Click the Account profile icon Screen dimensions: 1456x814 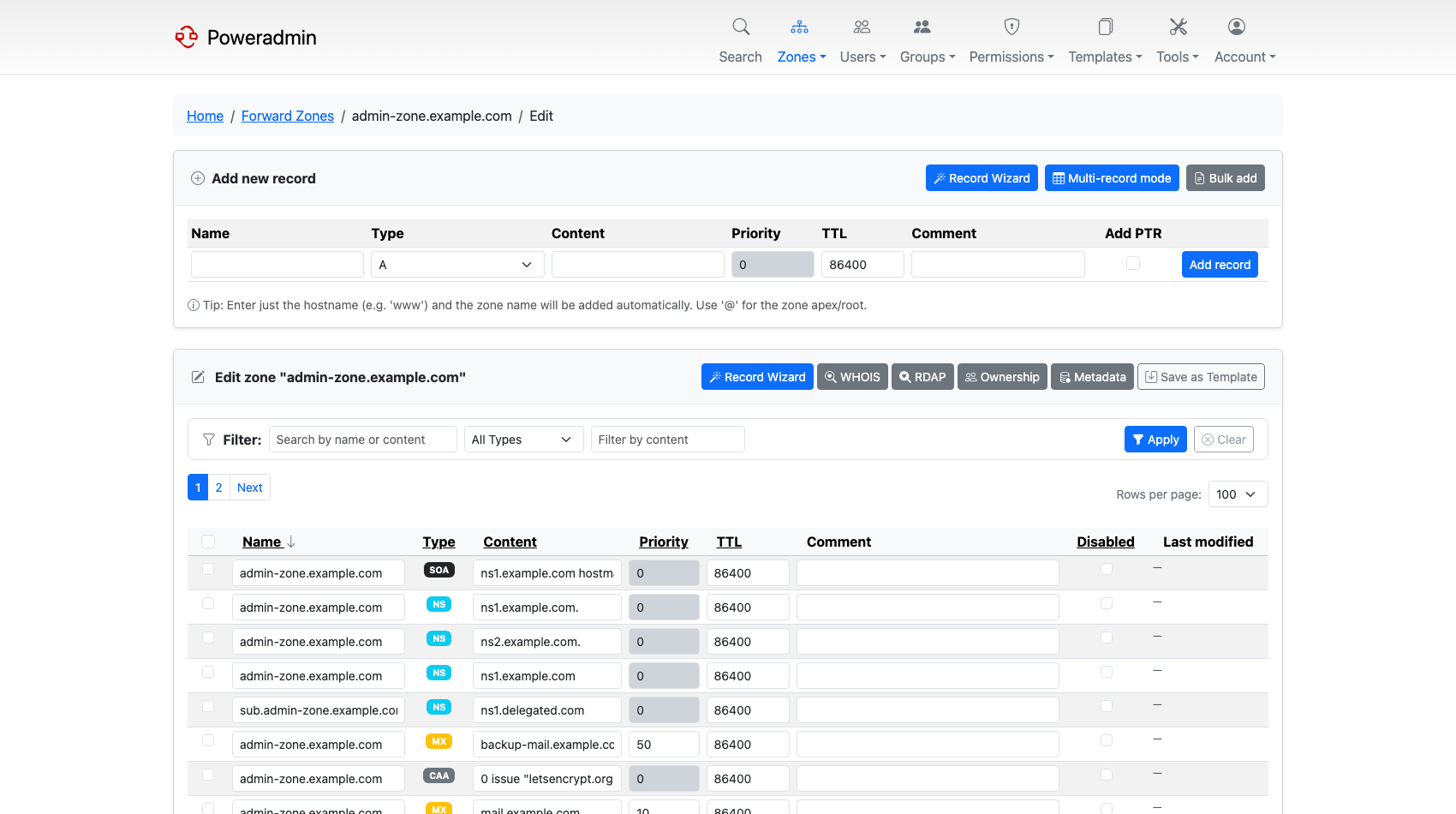1237,27
